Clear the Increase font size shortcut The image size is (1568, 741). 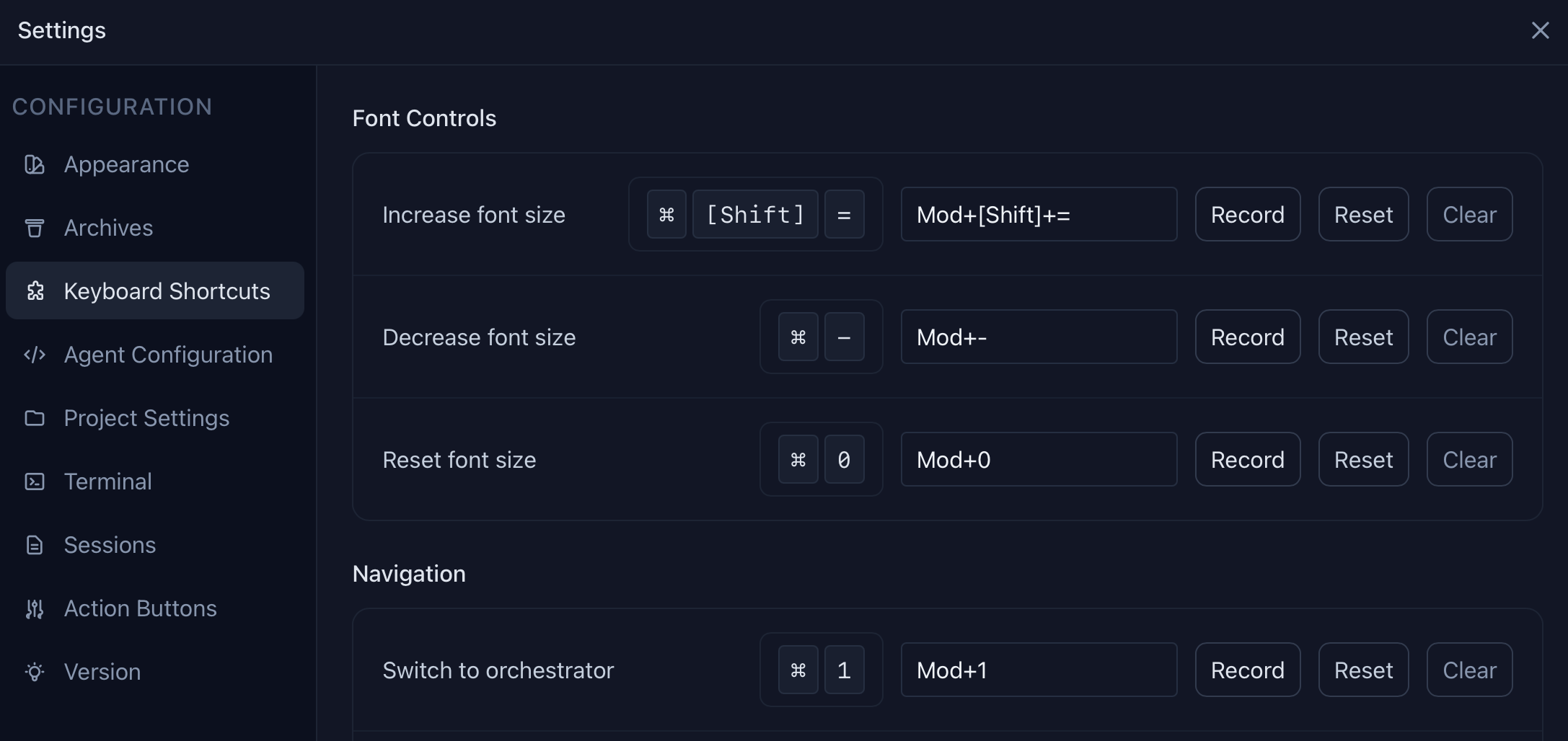[1469, 214]
